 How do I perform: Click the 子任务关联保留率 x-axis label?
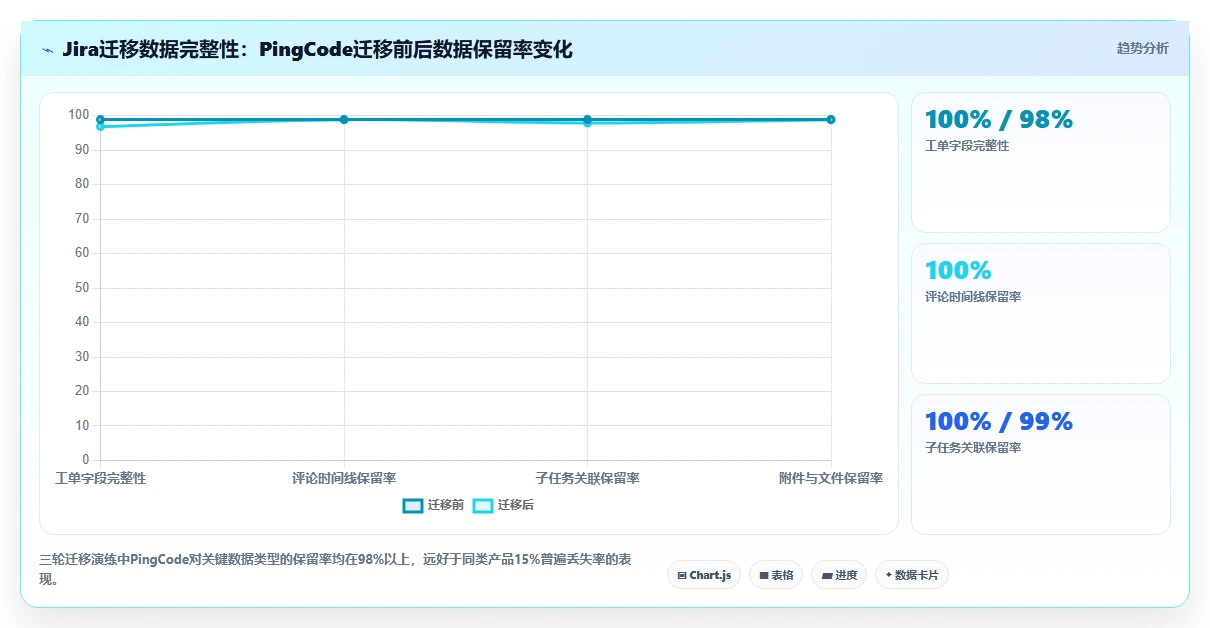click(x=587, y=478)
